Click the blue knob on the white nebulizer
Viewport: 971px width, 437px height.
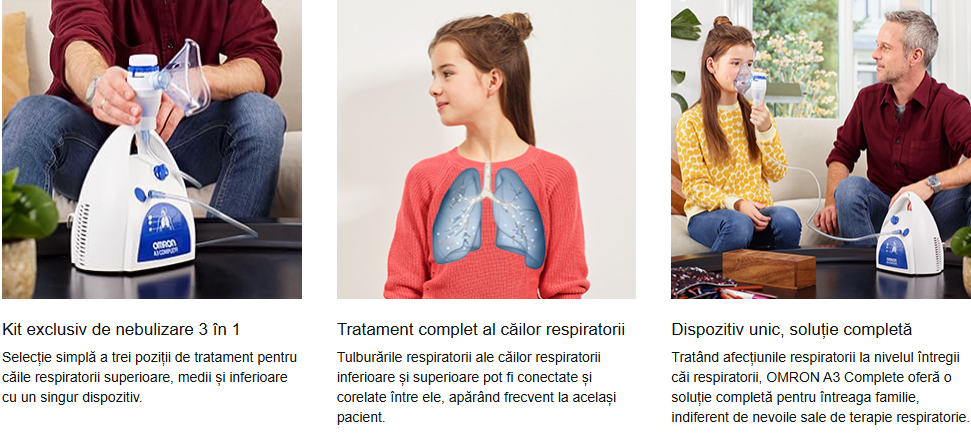coord(160,171)
